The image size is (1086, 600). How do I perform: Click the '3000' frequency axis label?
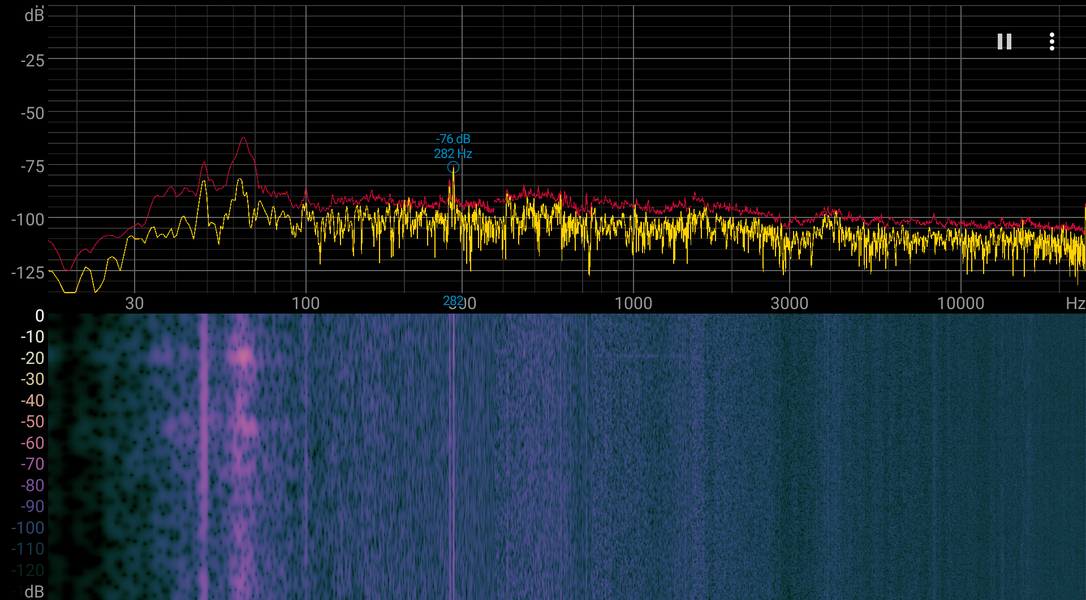click(x=790, y=303)
